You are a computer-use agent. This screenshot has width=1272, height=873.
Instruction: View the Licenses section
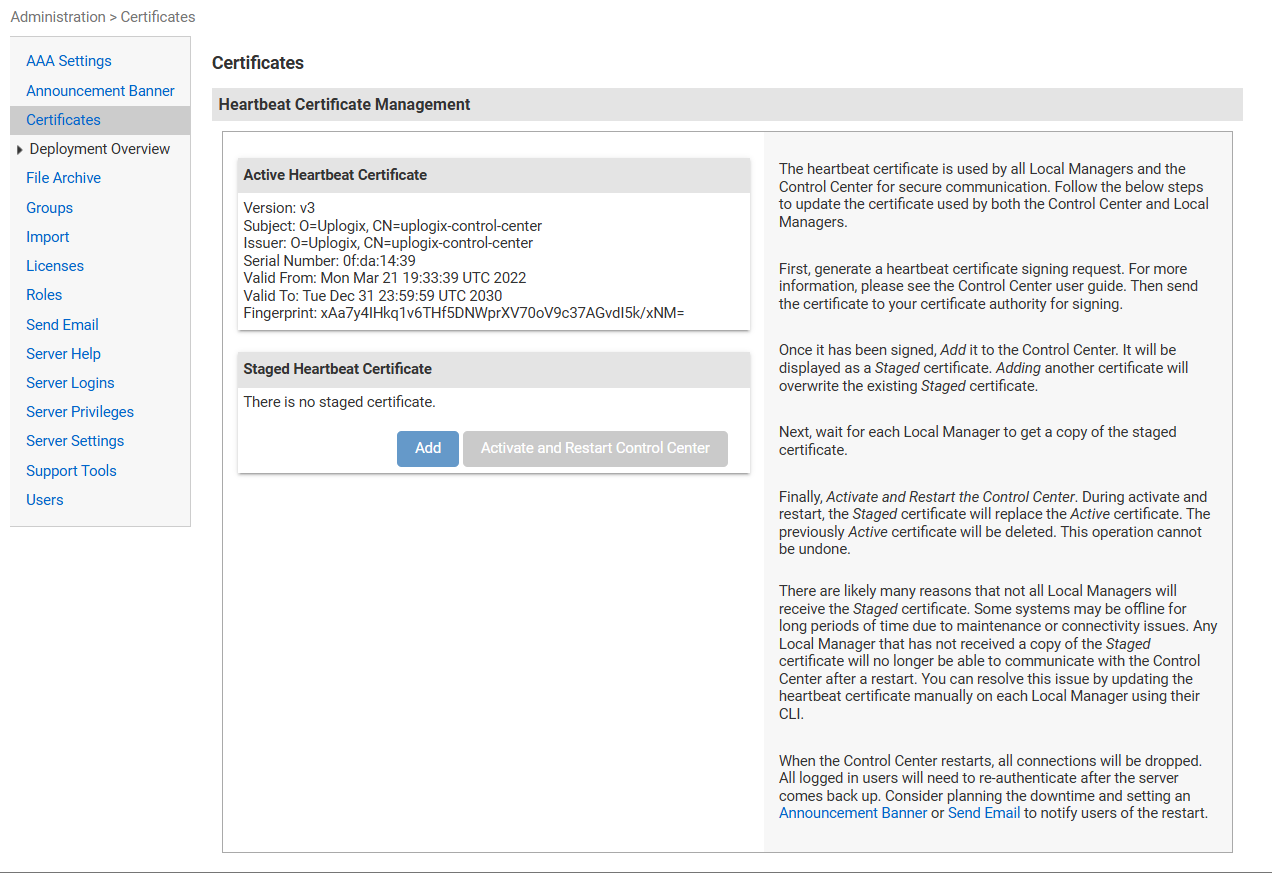[54, 266]
